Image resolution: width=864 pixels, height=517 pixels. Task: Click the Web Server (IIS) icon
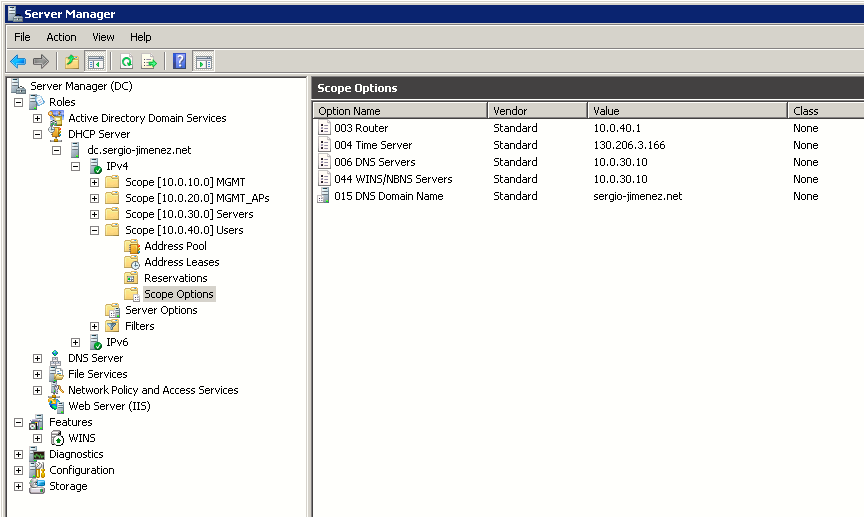click(x=56, y=406)
